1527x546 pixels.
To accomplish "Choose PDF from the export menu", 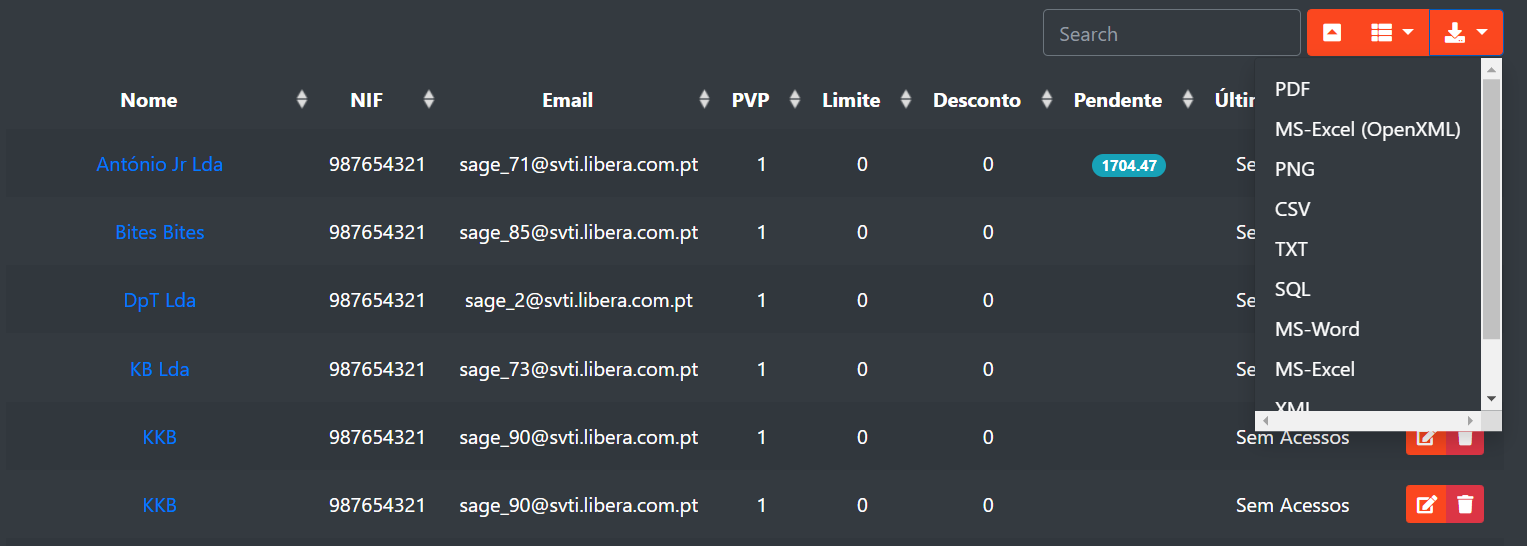I will point(1292,89).
